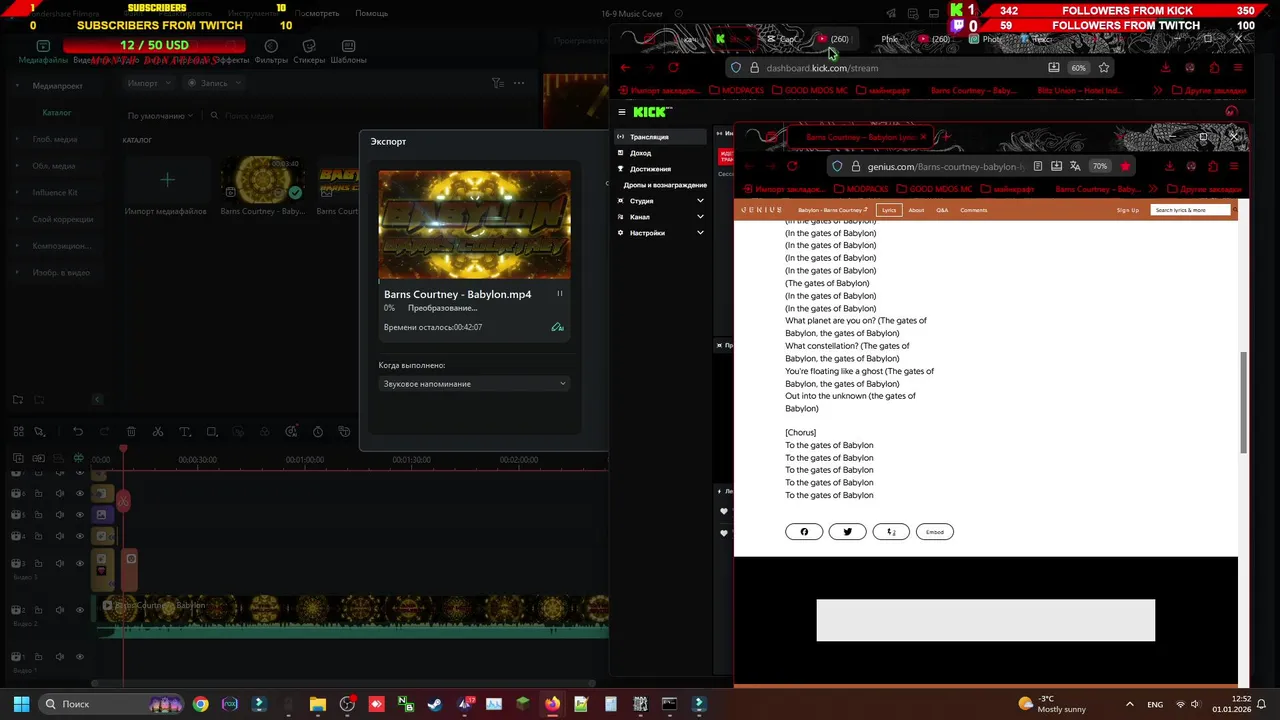Click the trash delete icon in timeline toolbar
The image size is (1280, 720).
[131, 432]
